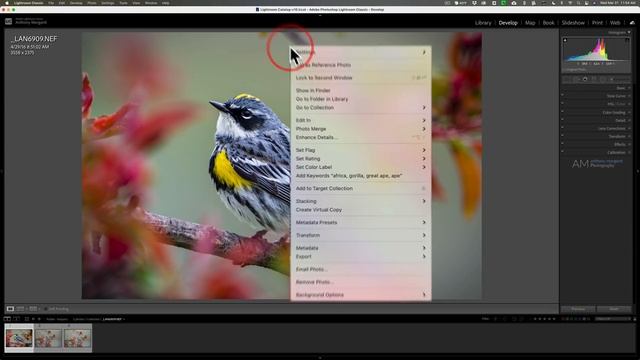Image resolution: width=640 pixels, height=360 pixels.
Task: Collapse the Histogram panel triangle
Action: (x=629, y=32)
